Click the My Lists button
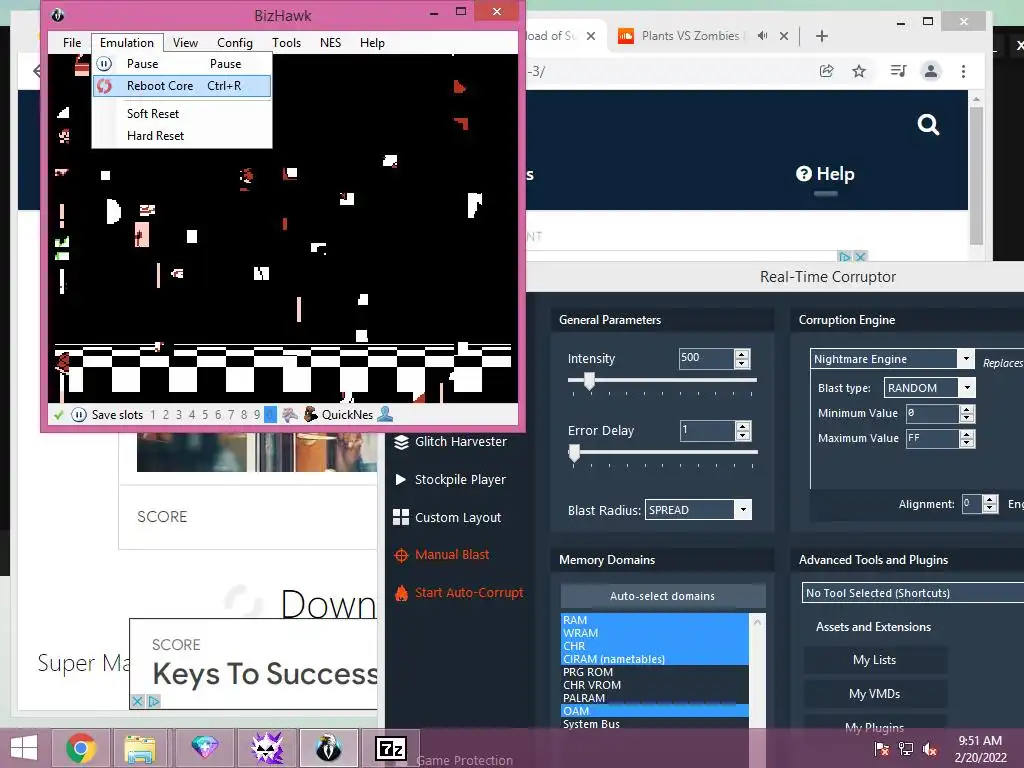The width and height of the screenshot is (1024, 768). (874, 660)
